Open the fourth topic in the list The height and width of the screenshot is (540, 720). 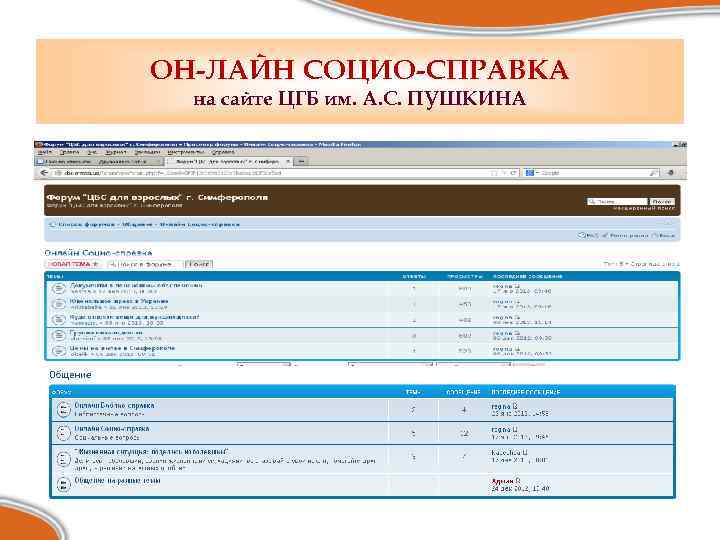point(106,332)
